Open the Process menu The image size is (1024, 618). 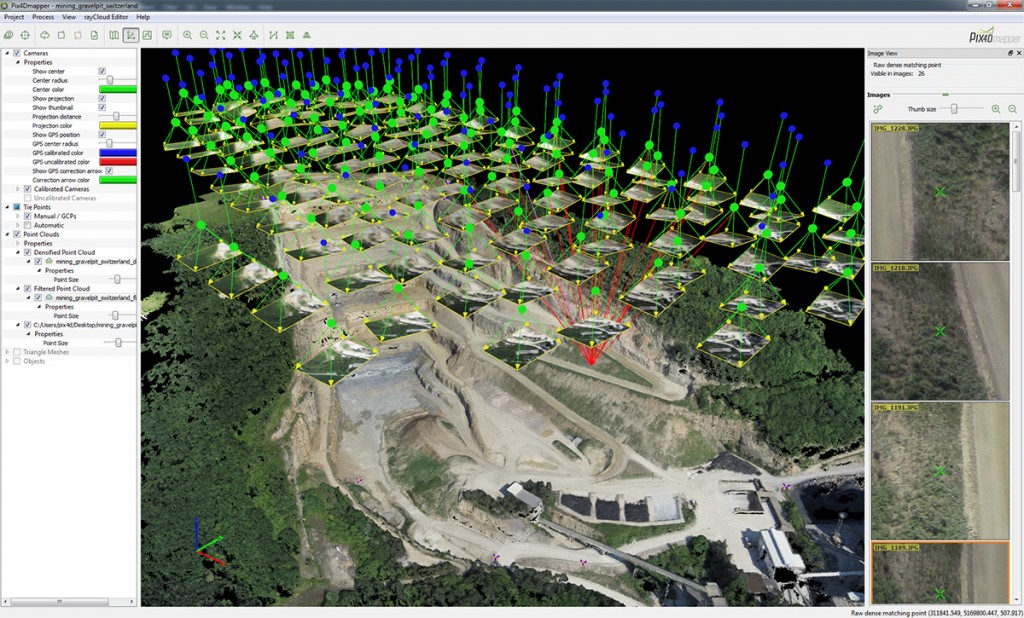coord(43,17)
